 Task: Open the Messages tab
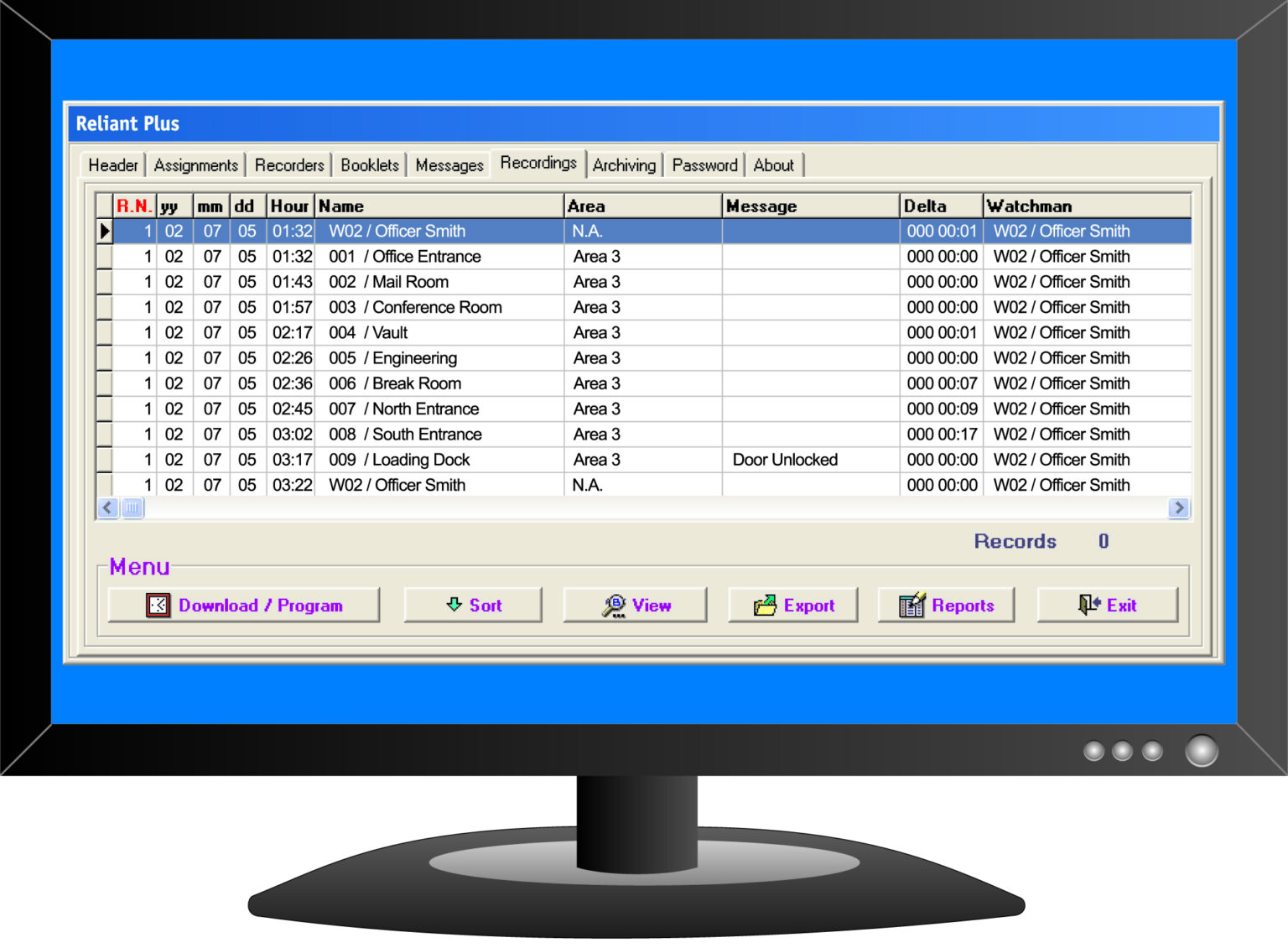[x=449, y=165]
